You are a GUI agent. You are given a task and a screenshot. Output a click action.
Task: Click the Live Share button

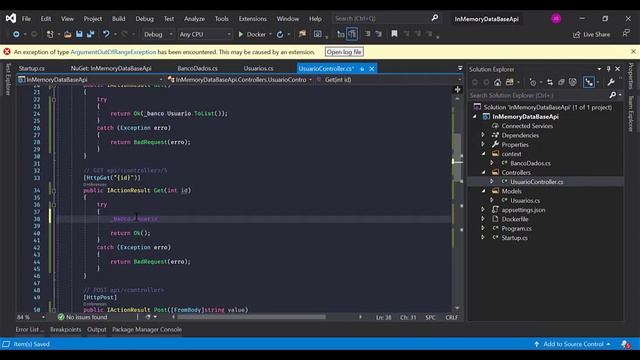tap(591, 34)
